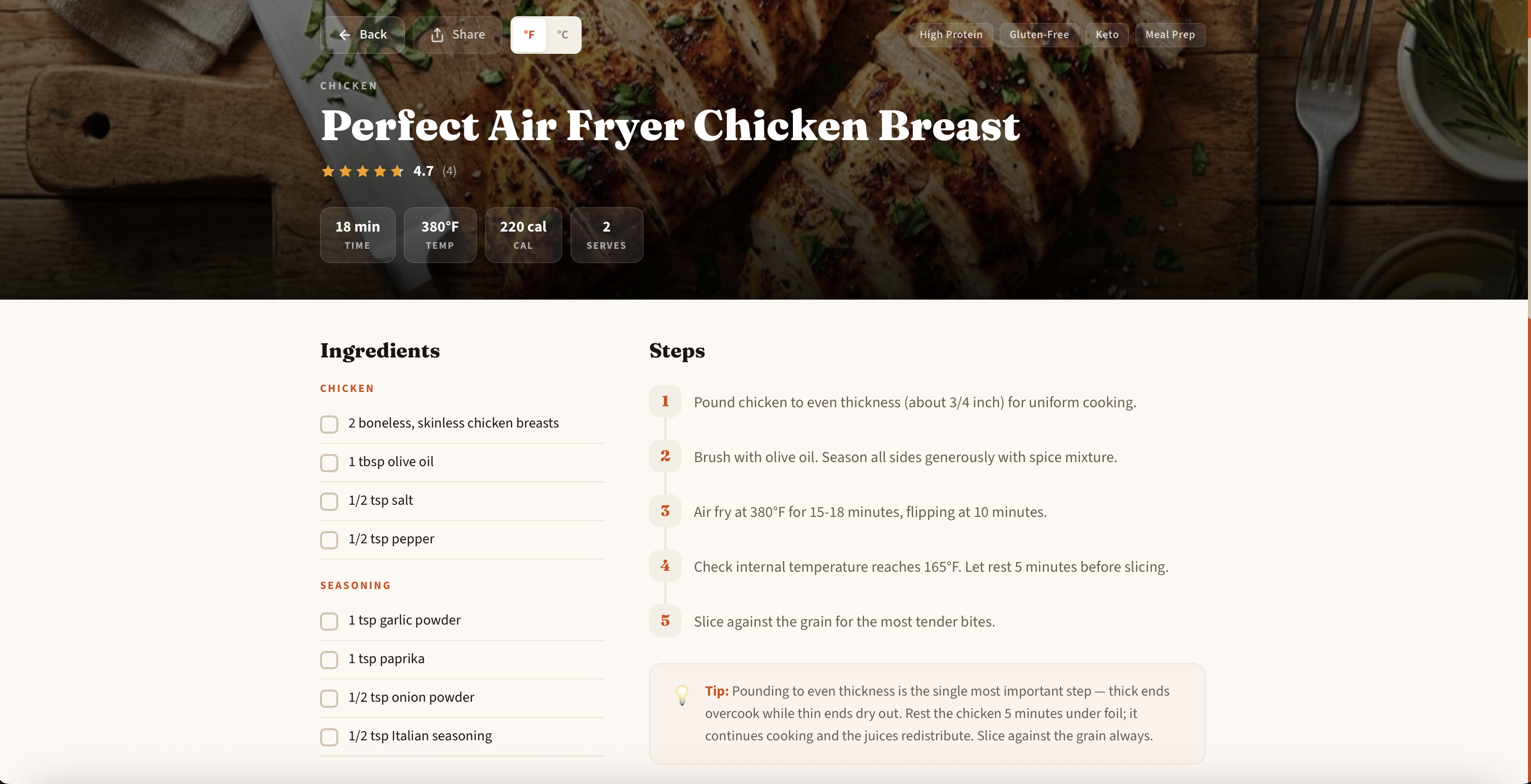Click the back arrow icon
The height and width of the screenshot is (784, 1531).
tap(345, 35)
